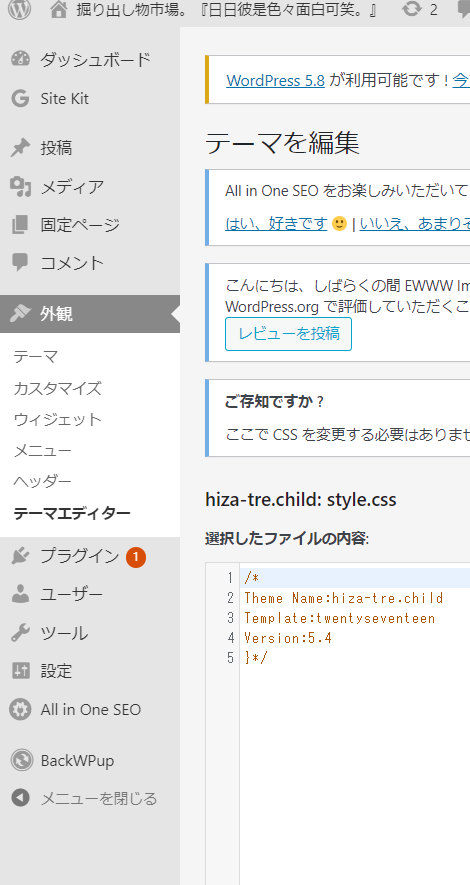This screenshot has height=885, width=470.
Task: Click the プラグイン plug icon
Action: 20,557
